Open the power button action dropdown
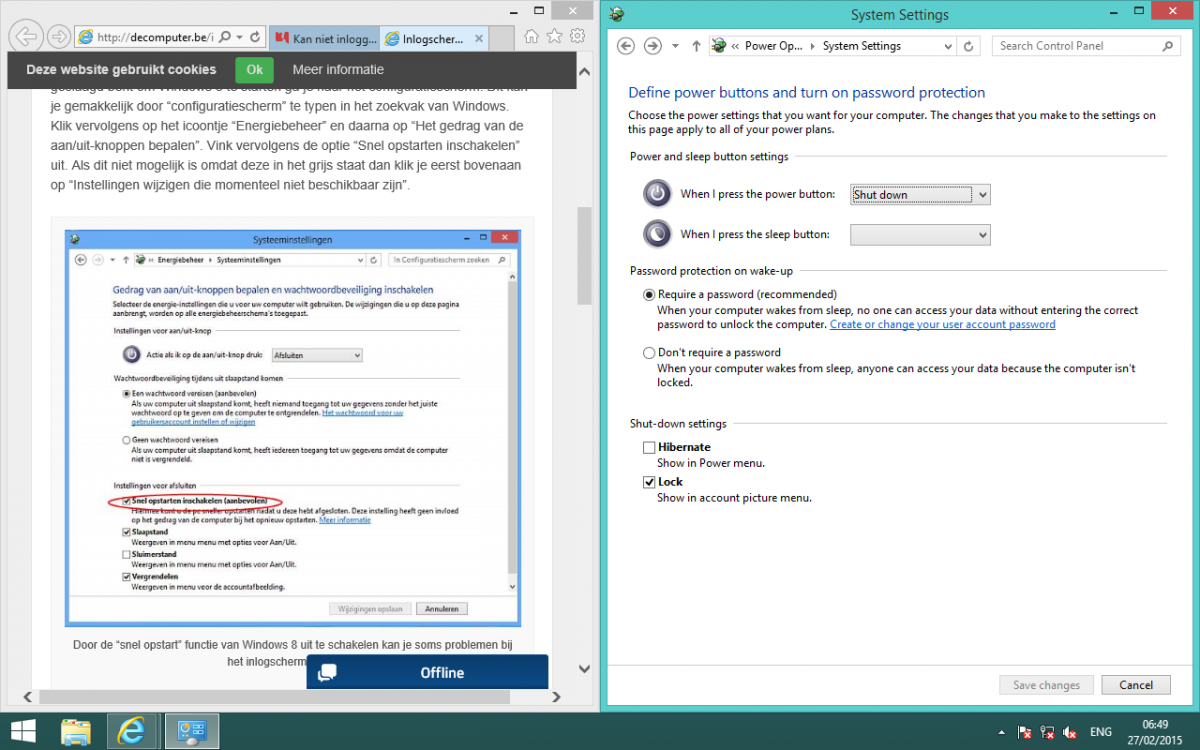The width and height of the screenshot is (1200, 750). pos(920,194)
